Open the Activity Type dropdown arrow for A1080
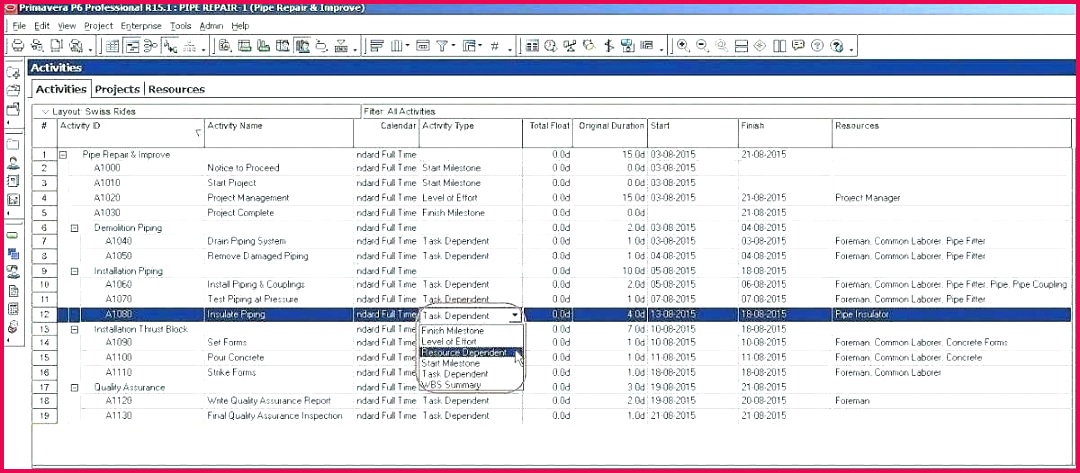This screenshot has width=1080, height=473. click(x=515, y=315)
